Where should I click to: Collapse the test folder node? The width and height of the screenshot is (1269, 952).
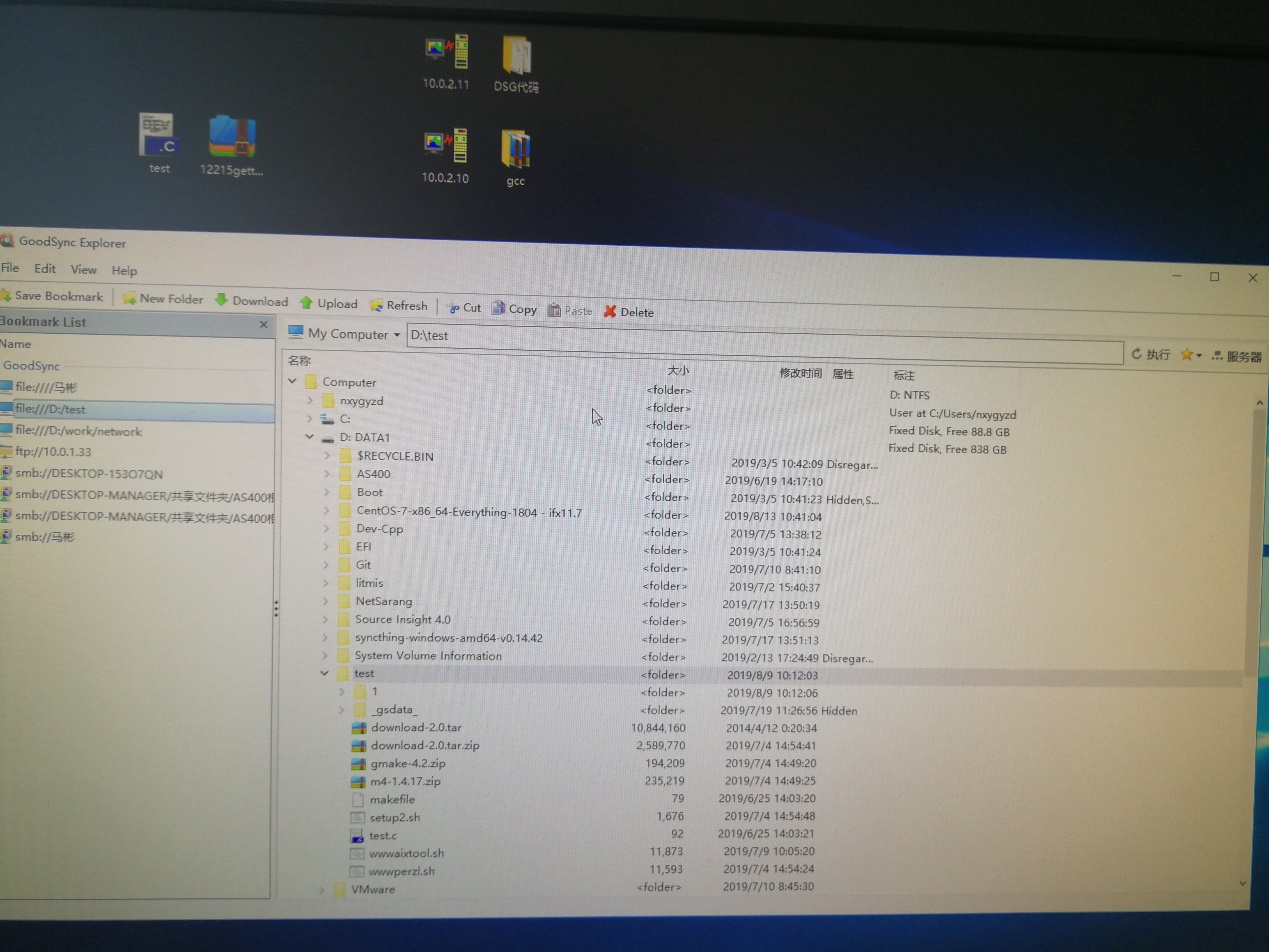(x=324, y=673)
